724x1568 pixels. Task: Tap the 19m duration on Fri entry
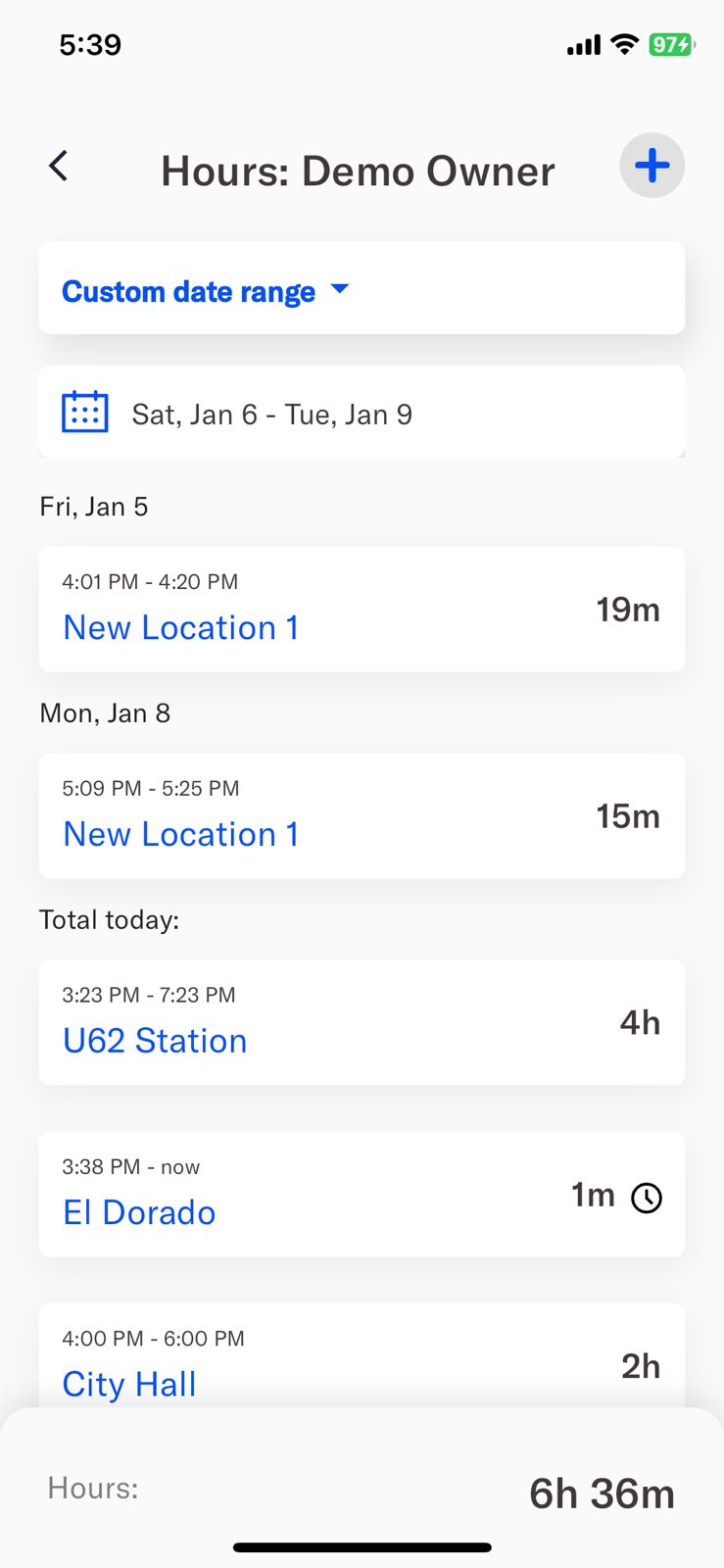pyautogui.click(x=628, y=610)
